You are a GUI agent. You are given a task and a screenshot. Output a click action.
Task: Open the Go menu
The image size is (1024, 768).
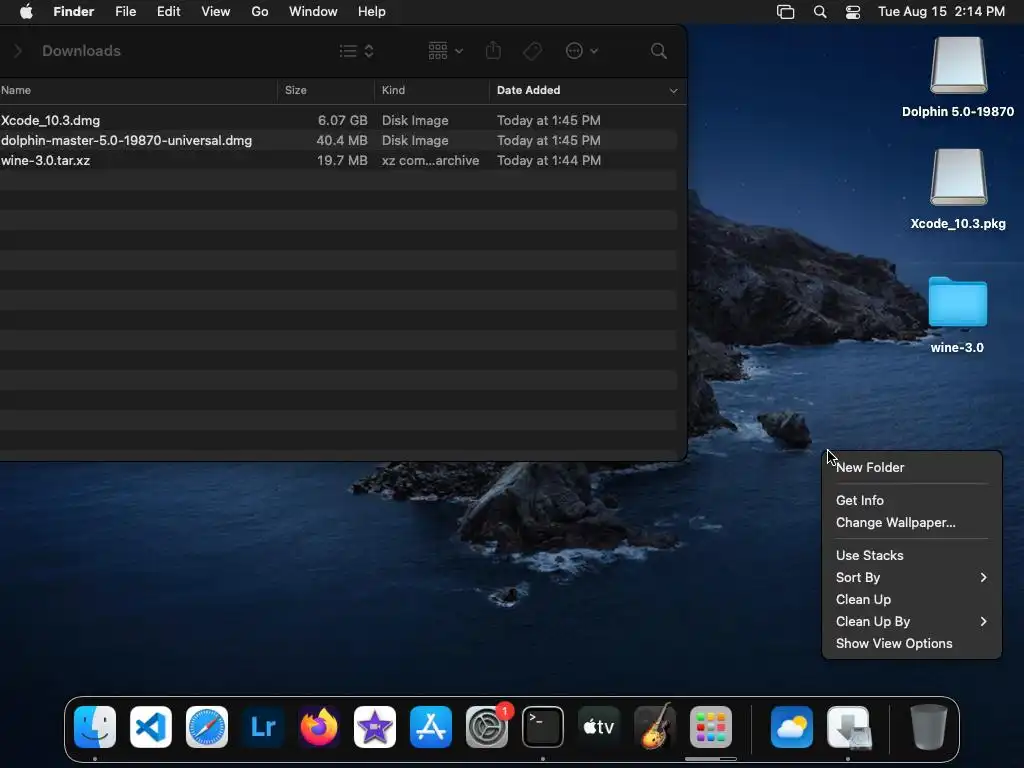(x=260, y=12)
